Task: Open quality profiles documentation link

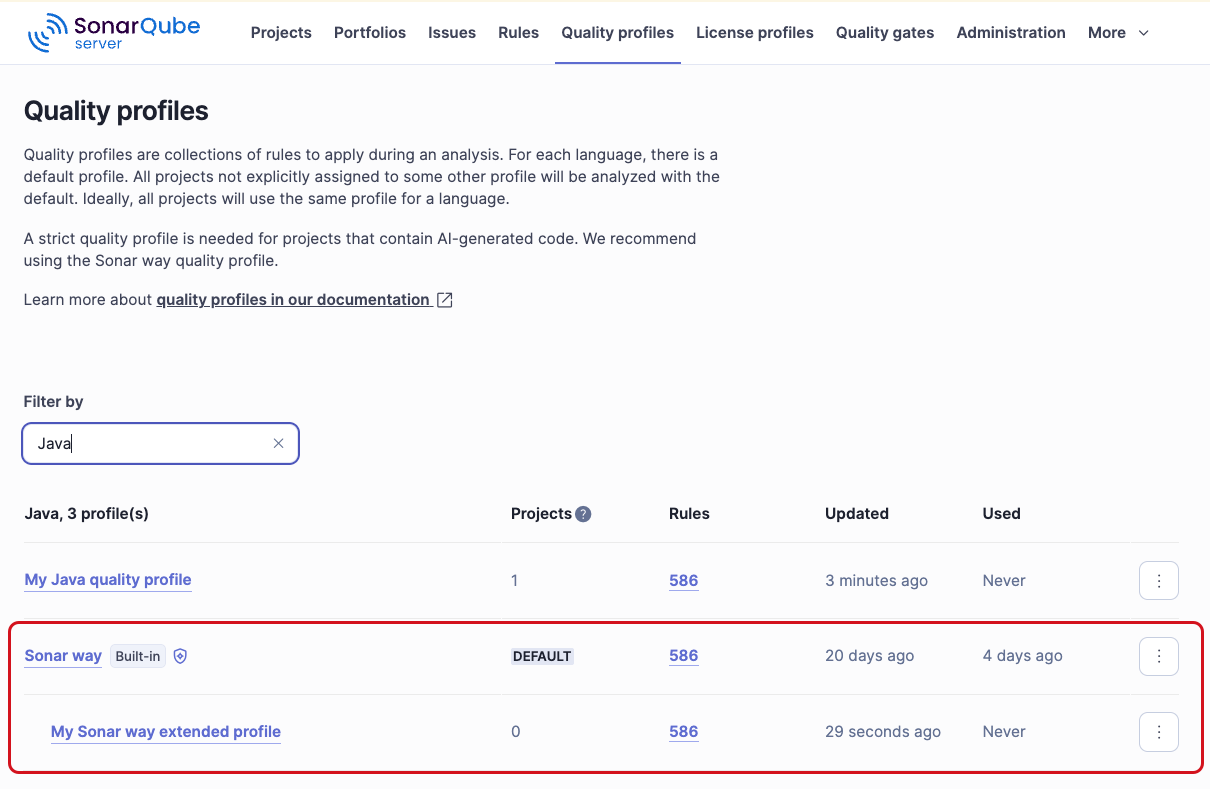Action: [291, 299]
